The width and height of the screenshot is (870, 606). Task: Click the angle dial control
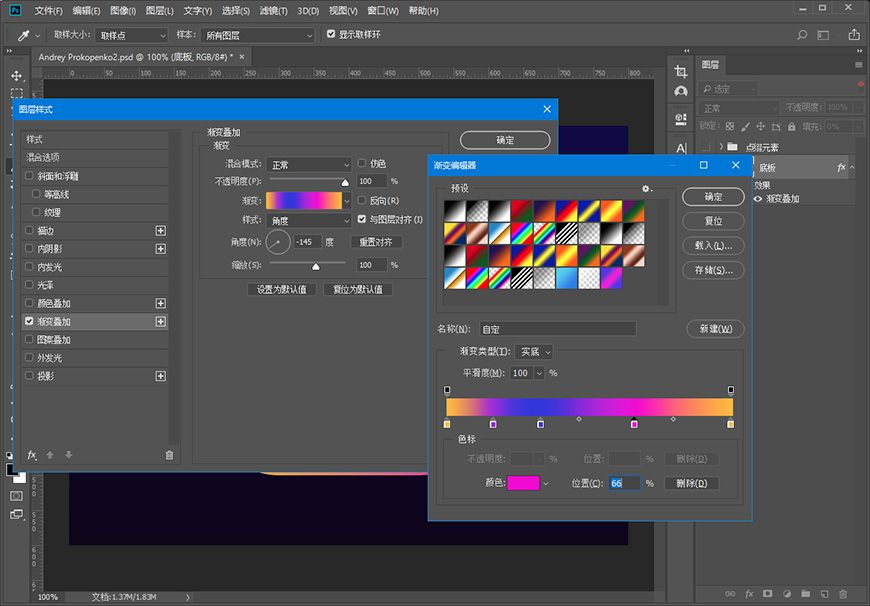click(278, 243)
